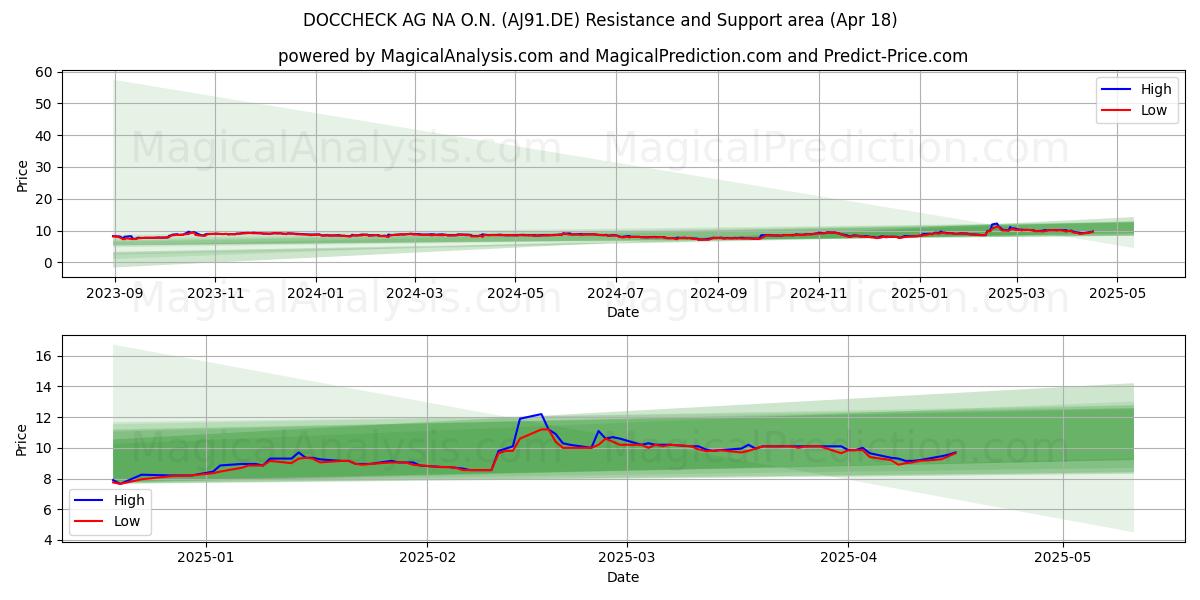The width and height of the screenshot is (1200, 600).
Task: Select the '2025-04' date tick label
Action: pyautogui.click(x=848, y=559)
